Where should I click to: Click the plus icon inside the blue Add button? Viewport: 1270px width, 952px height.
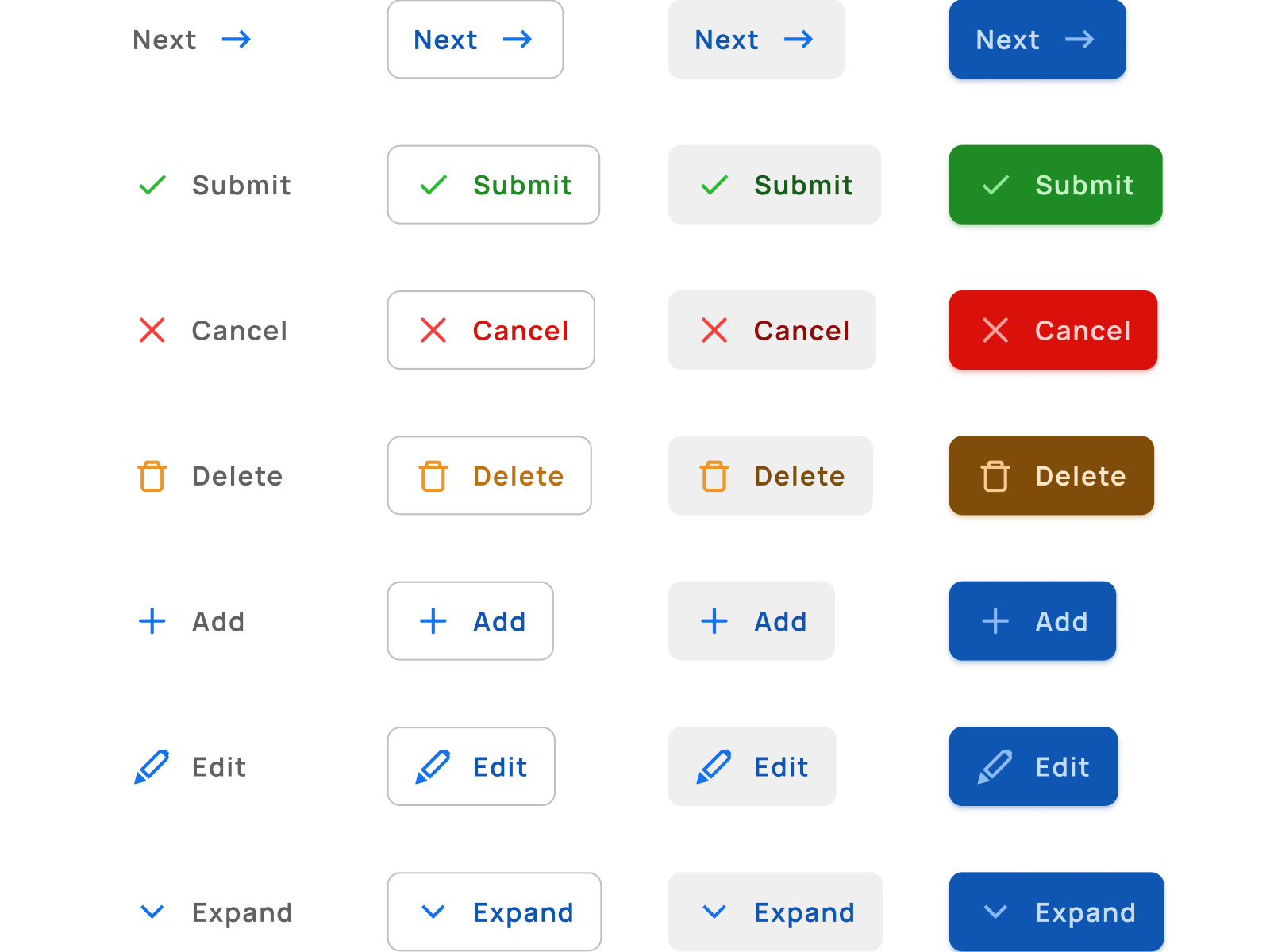coord(995,621)
